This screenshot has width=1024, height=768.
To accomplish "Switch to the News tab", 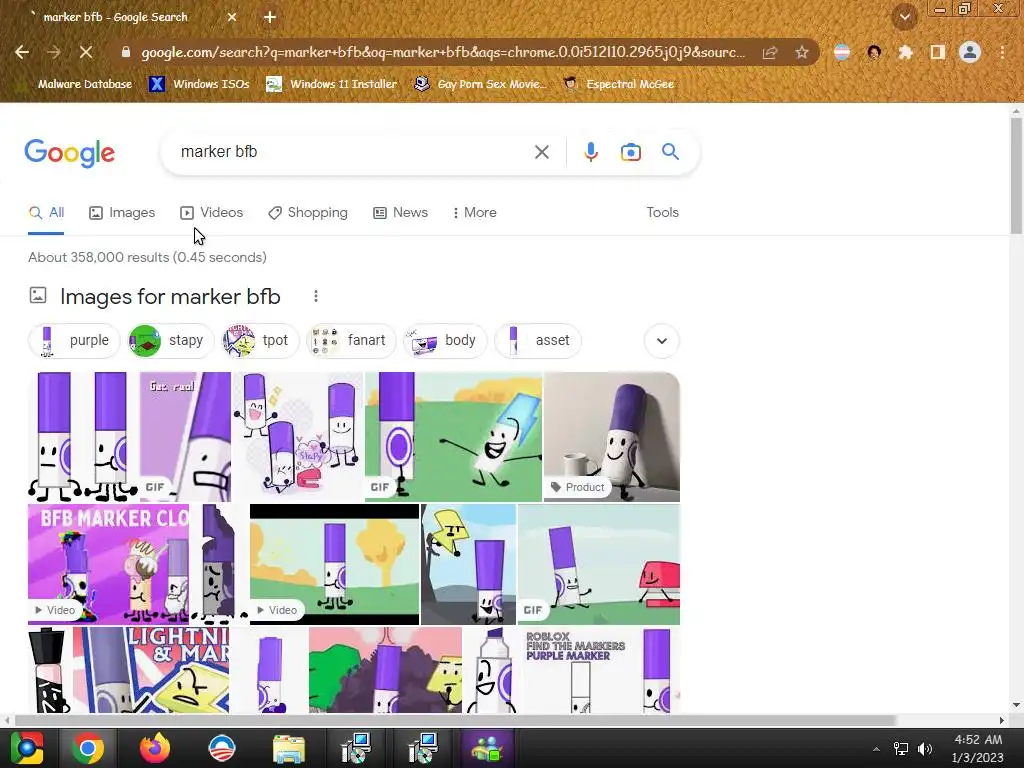I will 400,212.
